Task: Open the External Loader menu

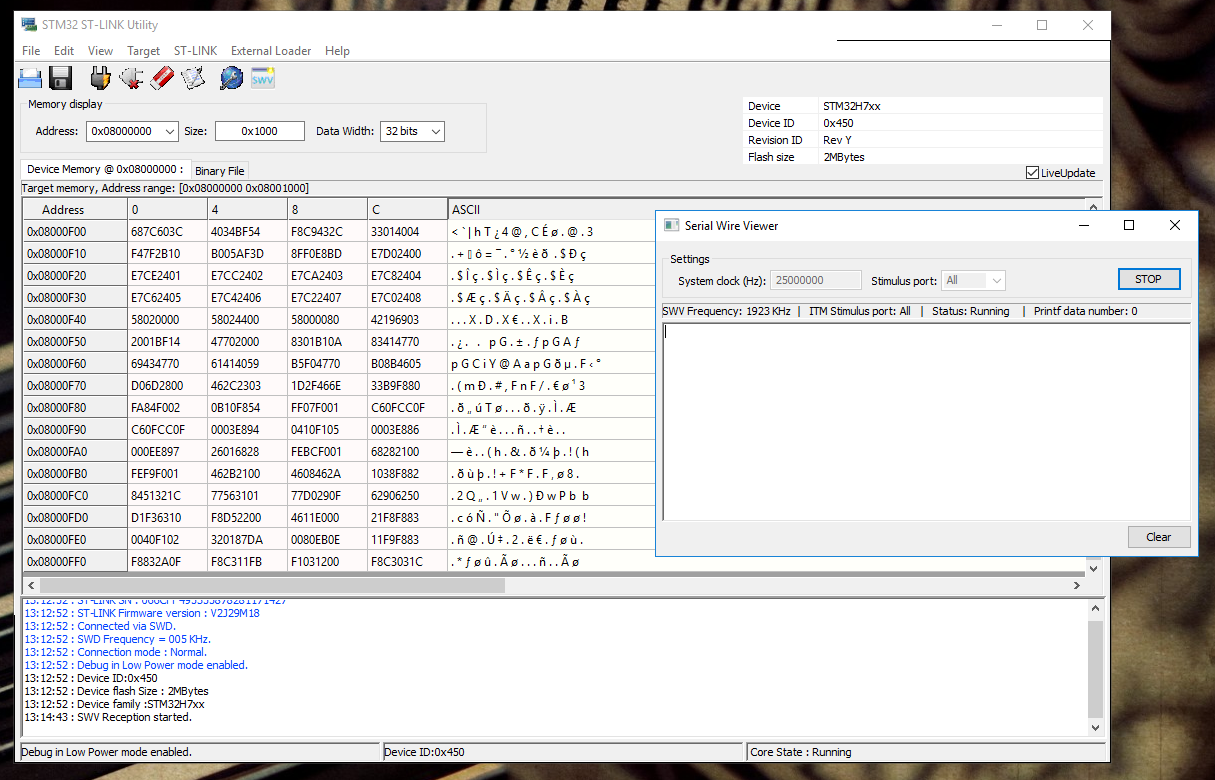Action: click(271, 51)
